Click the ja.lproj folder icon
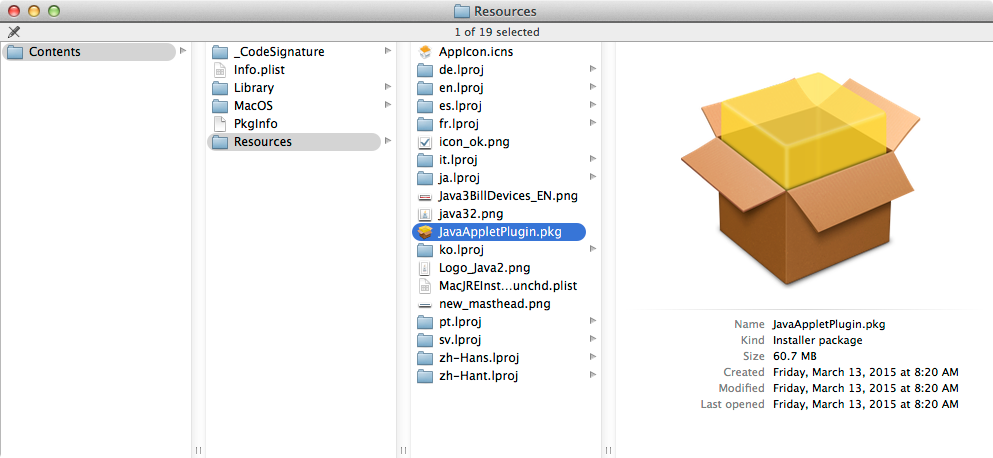This screenshot has height=458, width=993. [x=425, y=177]
